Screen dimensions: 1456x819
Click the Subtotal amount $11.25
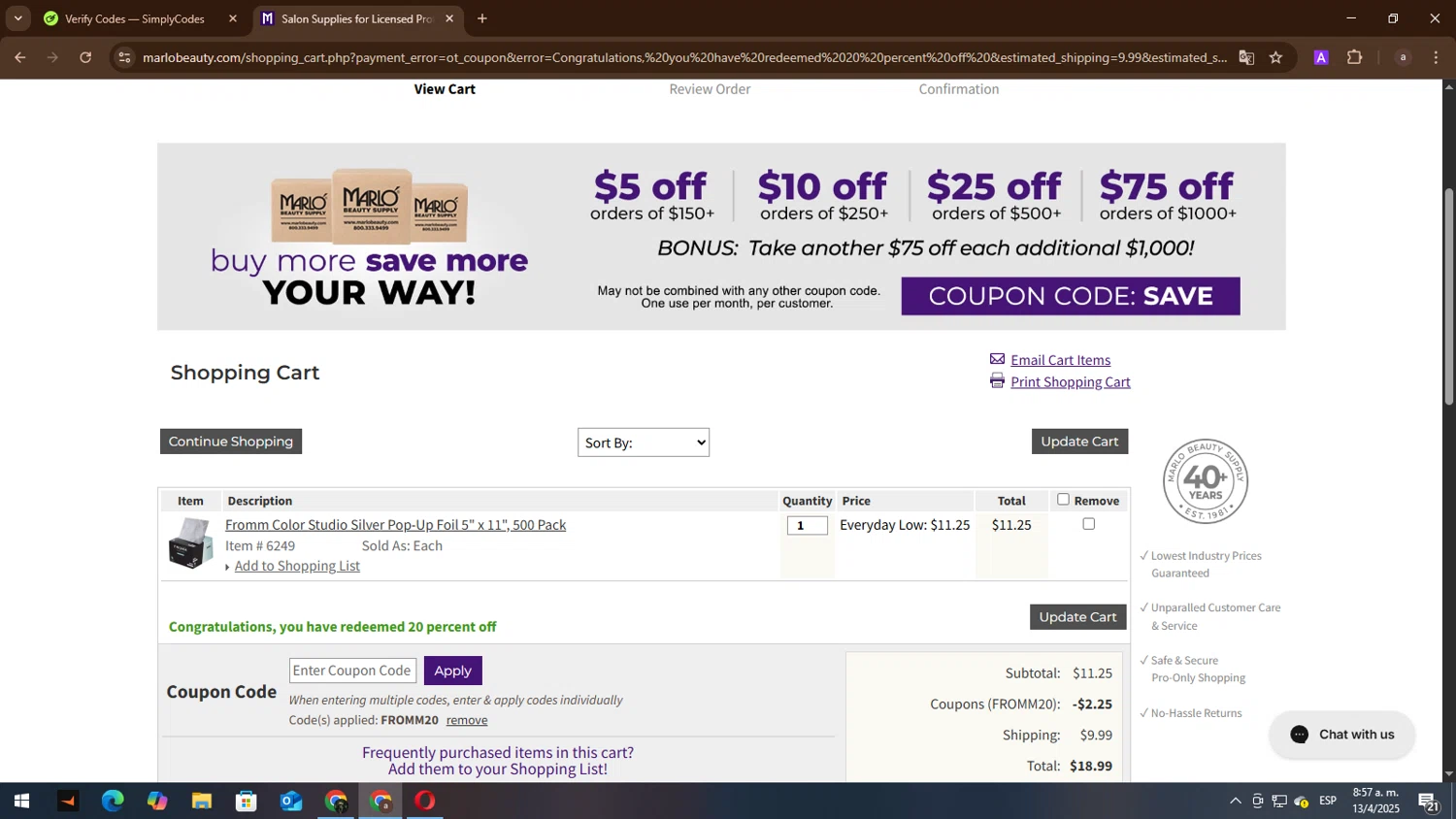click(1092, 673)
